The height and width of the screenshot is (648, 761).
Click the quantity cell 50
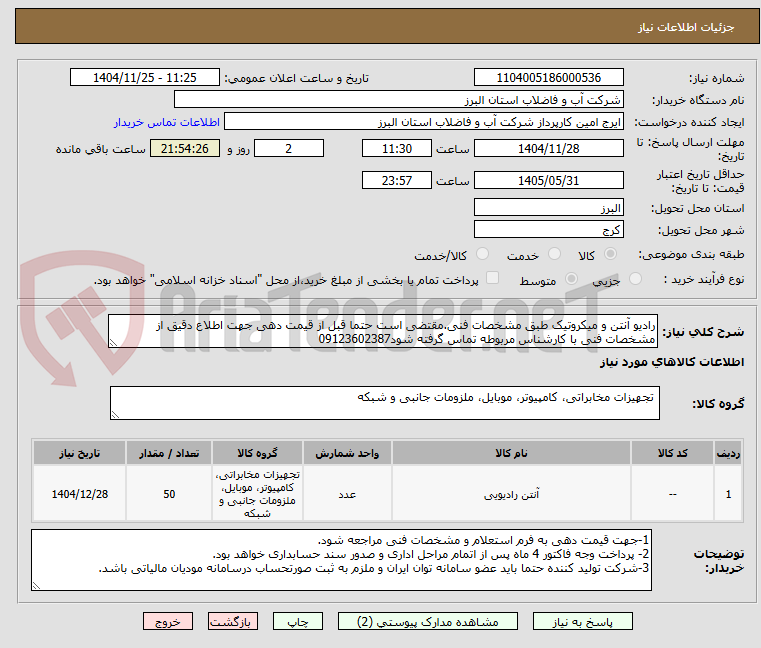click(169, 494)
